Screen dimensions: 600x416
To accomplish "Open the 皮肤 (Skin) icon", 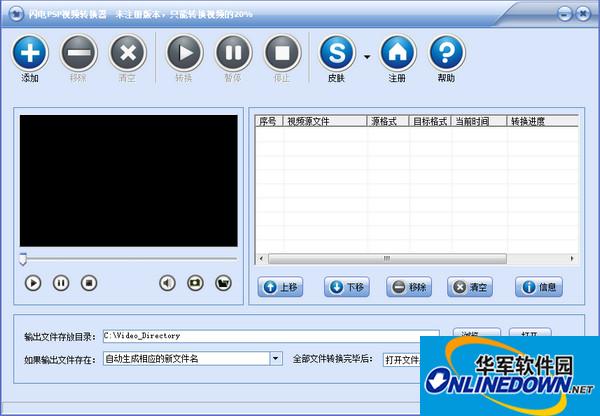I will (x=337, y=52).
